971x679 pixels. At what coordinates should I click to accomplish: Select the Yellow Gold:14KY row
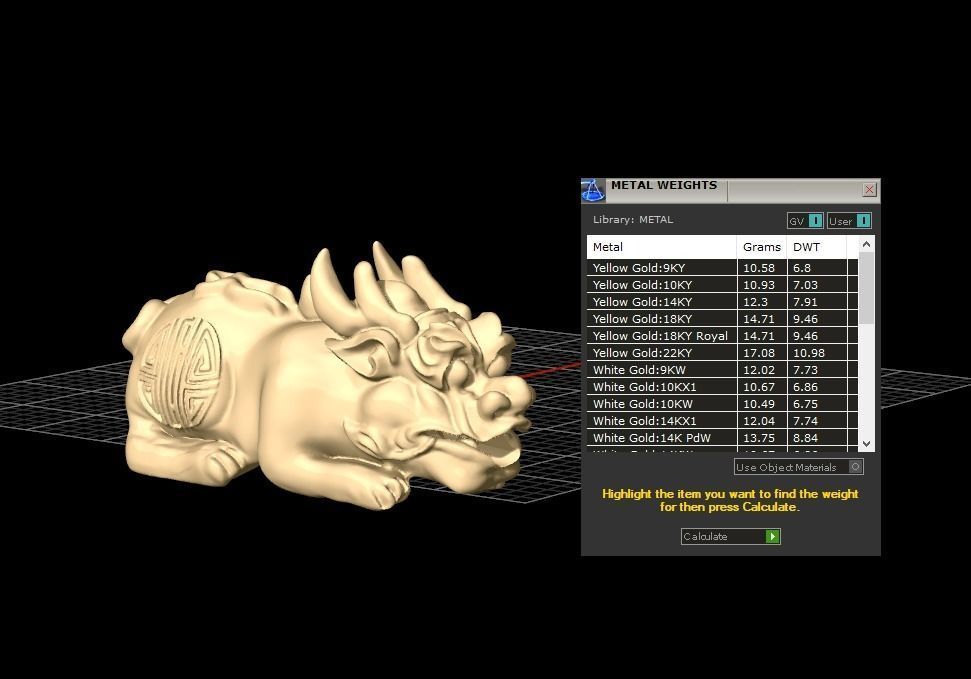coord(722,302)
